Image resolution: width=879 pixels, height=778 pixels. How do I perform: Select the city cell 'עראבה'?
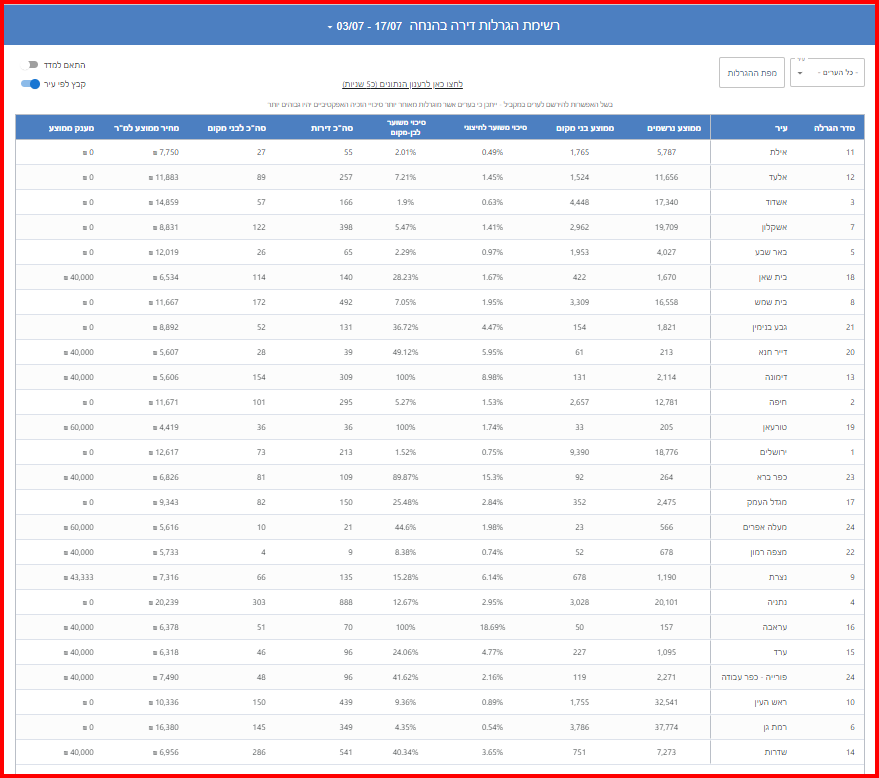point(775,627)
